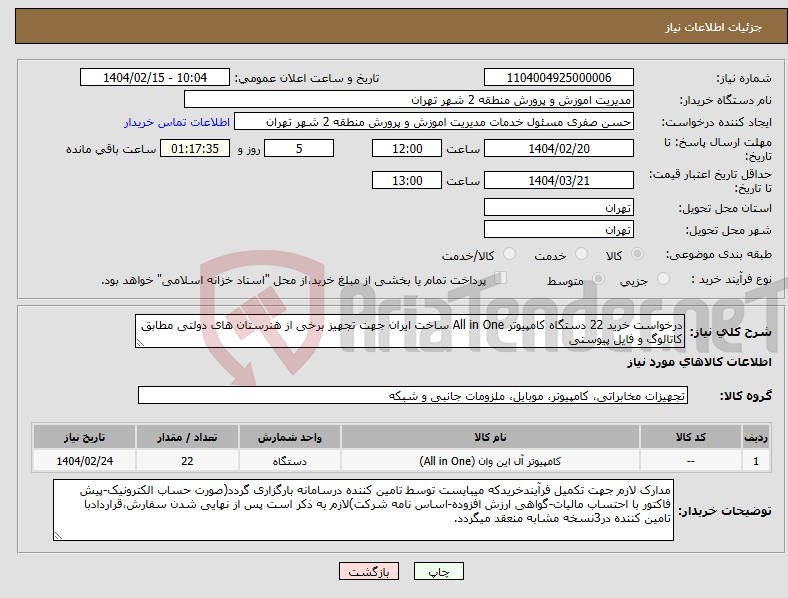Click the نام دستگاه خریدار field
This screenshot has height=598, width=788.
click(x=409, y=99)
